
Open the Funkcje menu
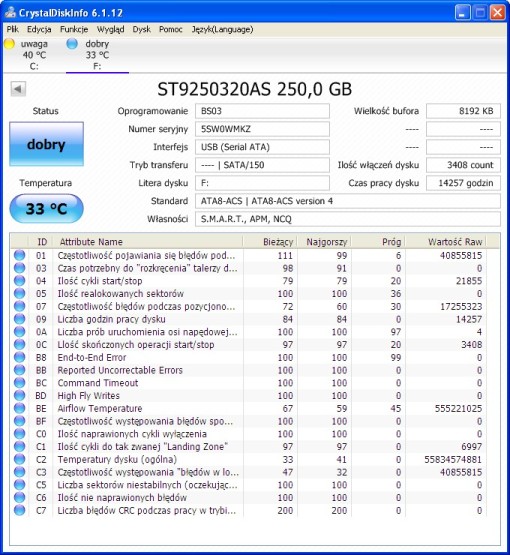point(74,29)
